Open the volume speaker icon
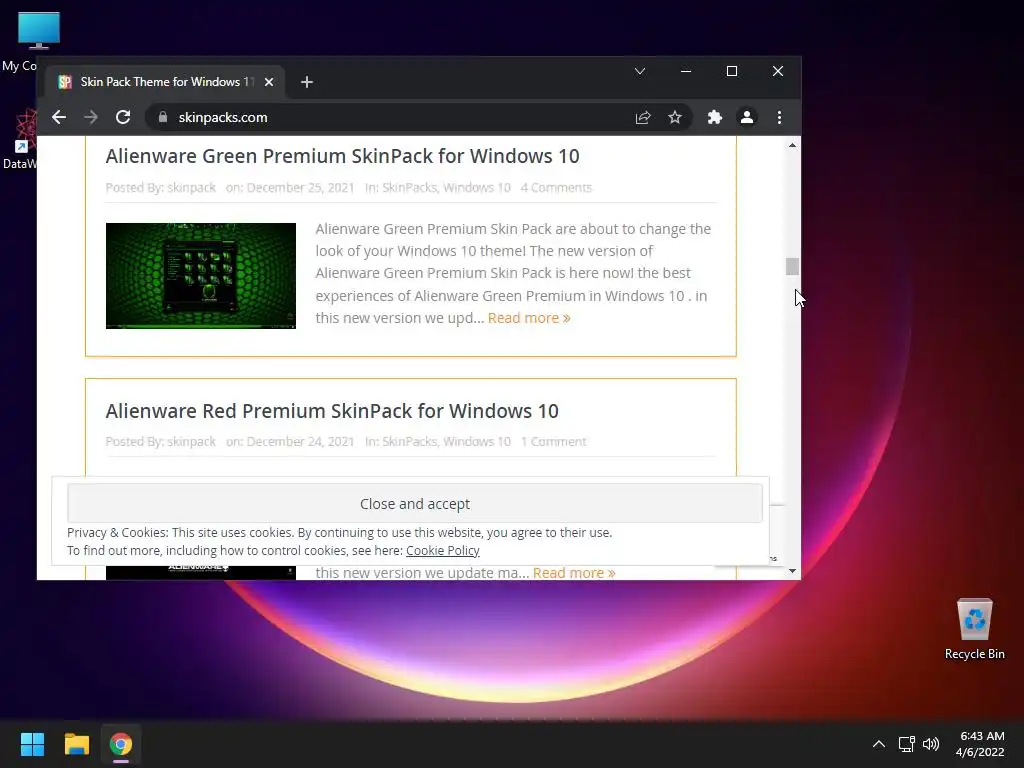This screenshot has width=1024, height=768. click(931, 744)
